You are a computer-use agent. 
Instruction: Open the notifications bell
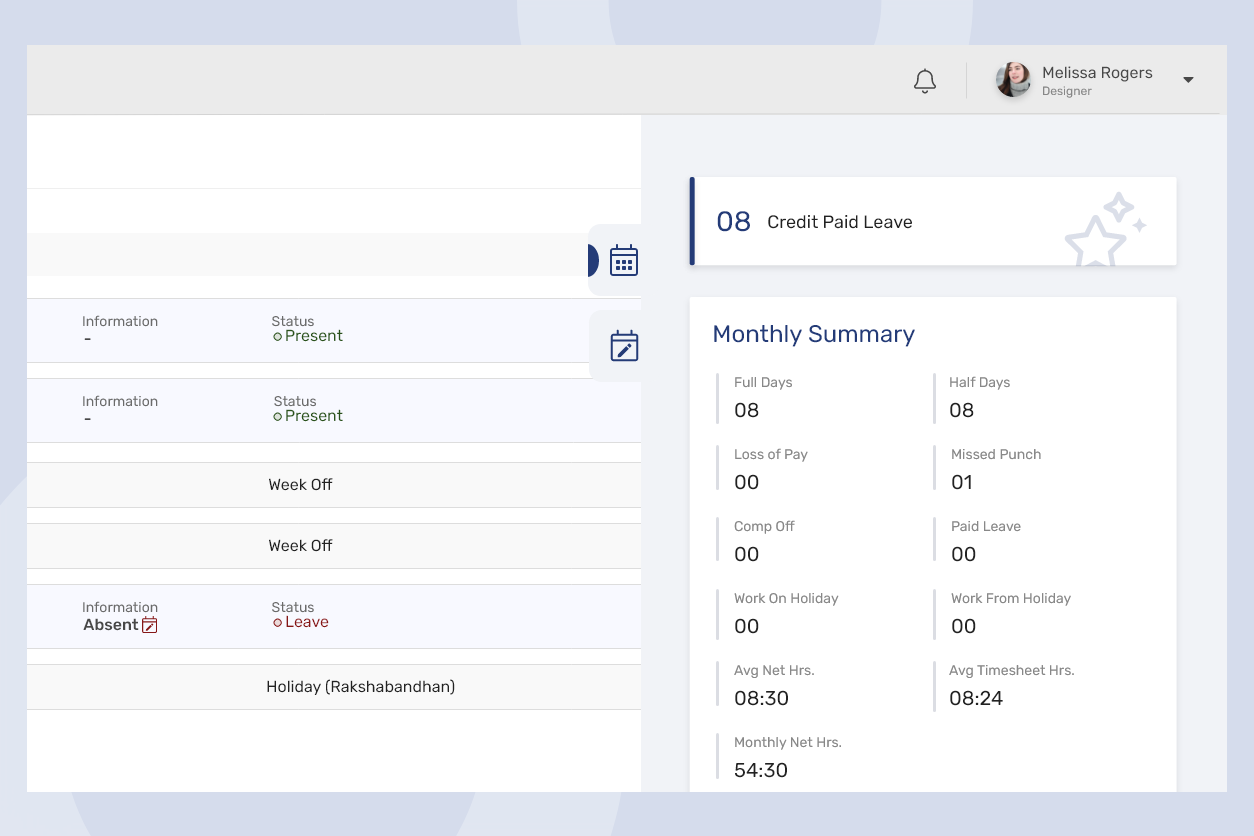925,81
